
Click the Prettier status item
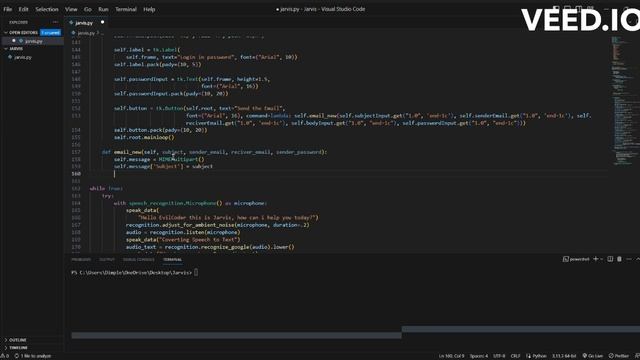[x=619, y=356]
